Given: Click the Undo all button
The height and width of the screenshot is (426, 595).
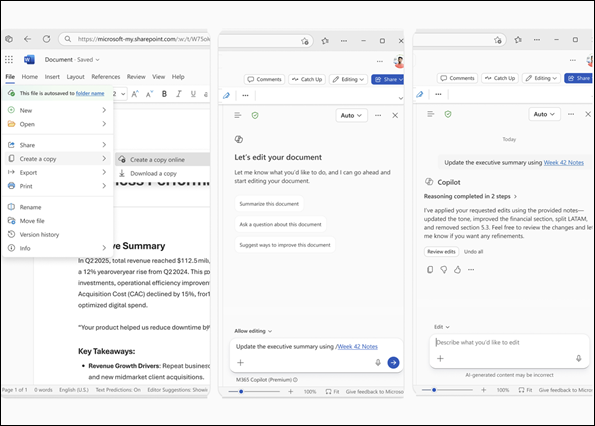Looking at the screenshot, I should coord(474,252).
